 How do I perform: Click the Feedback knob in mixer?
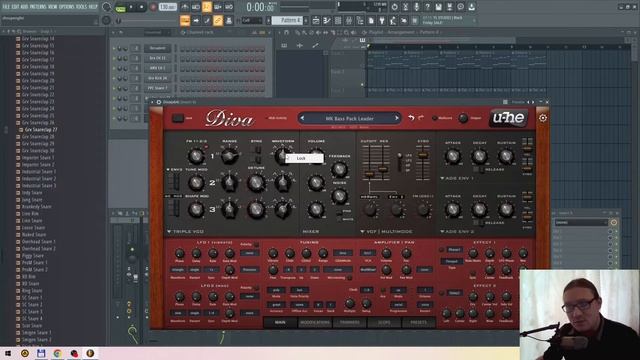coord(339,169)
